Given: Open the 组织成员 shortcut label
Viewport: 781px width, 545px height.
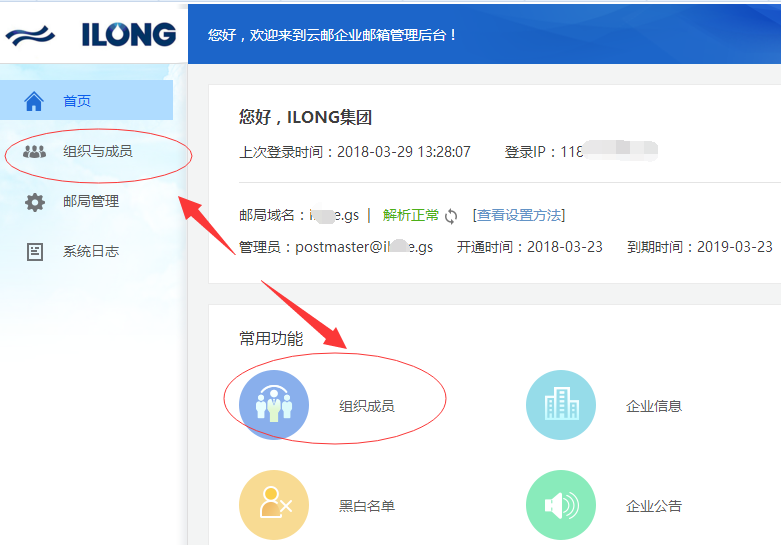Looking at the screenshot, I should [367, 406].
